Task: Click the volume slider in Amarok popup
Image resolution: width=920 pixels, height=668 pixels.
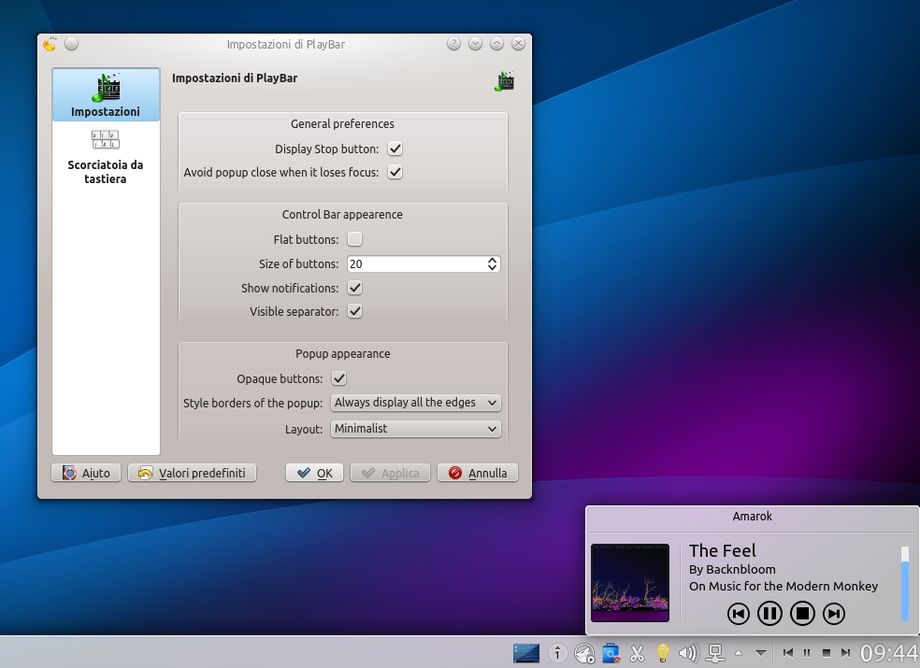Action: pyautogui.click(x=905, y=583)
